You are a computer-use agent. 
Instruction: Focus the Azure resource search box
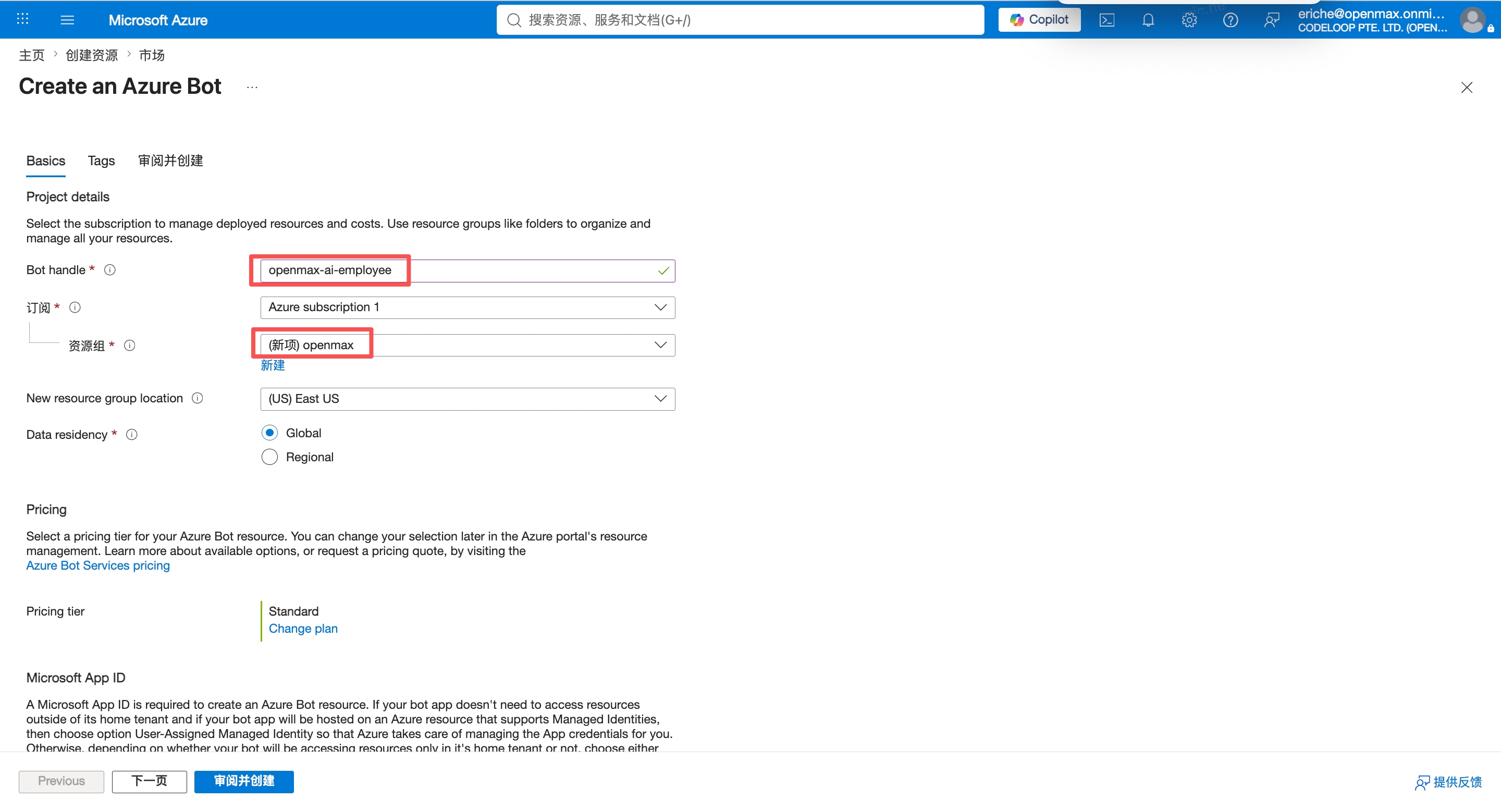pos(740,20)
